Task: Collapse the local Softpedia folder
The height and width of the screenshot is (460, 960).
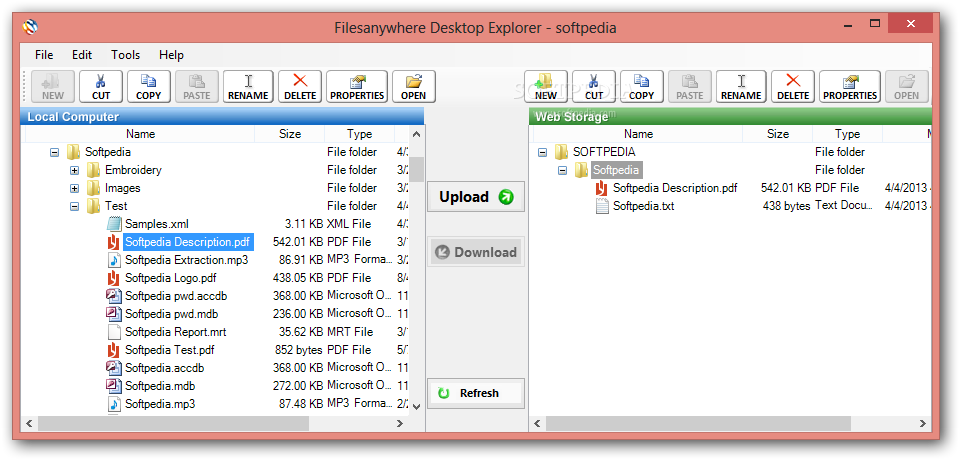Action: click(x=54, y=153)
